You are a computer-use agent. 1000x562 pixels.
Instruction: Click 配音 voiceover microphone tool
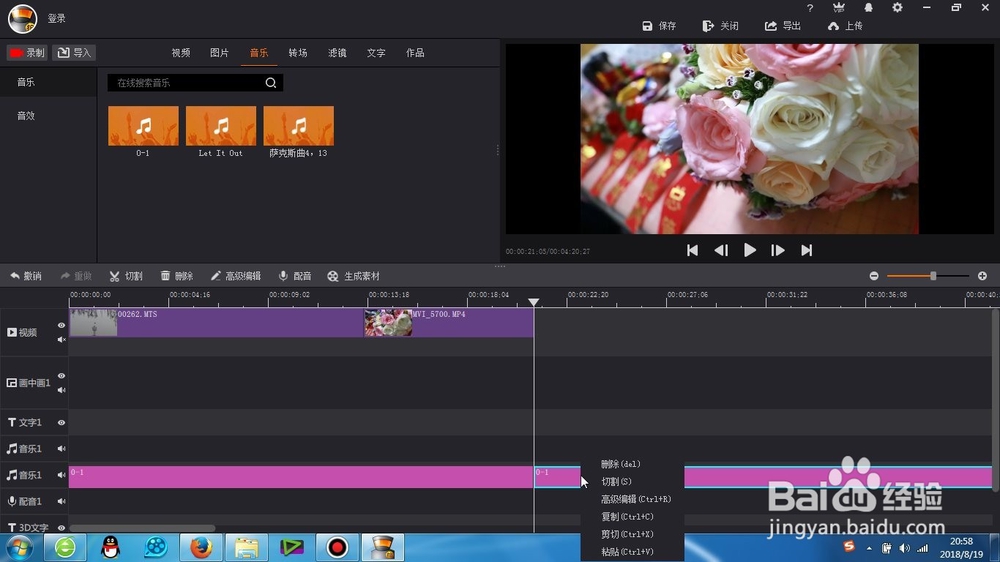tap(295, 276)
